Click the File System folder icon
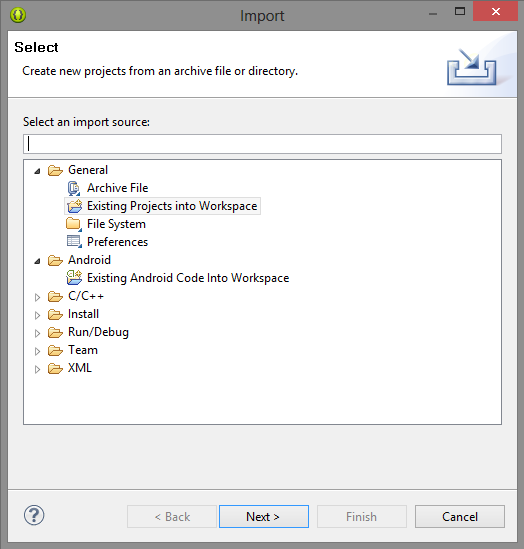Image resolution: width=524 pixels, height=549 pixels. point(74,224)
